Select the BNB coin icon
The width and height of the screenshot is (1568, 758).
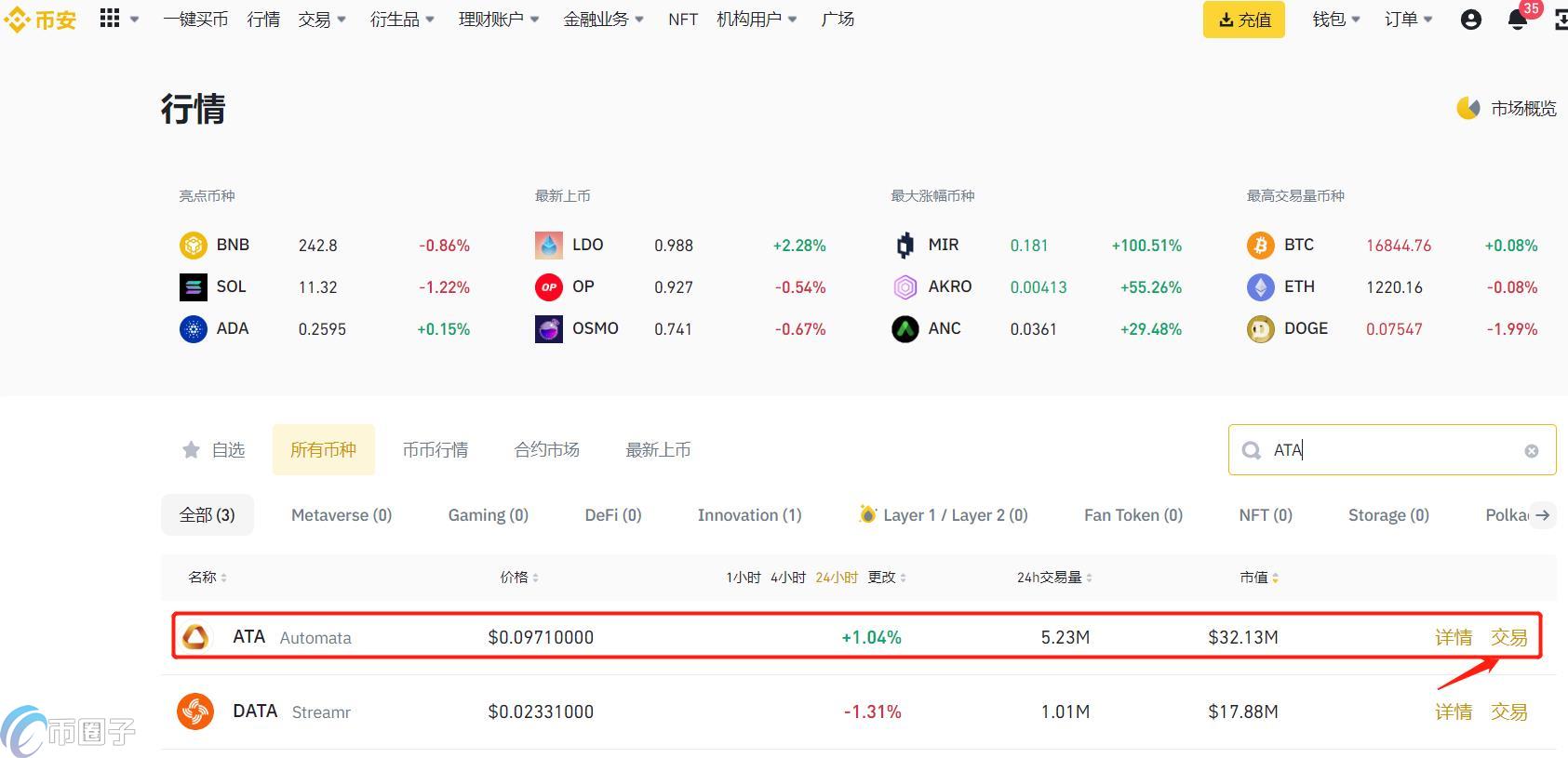coord(193,246)
